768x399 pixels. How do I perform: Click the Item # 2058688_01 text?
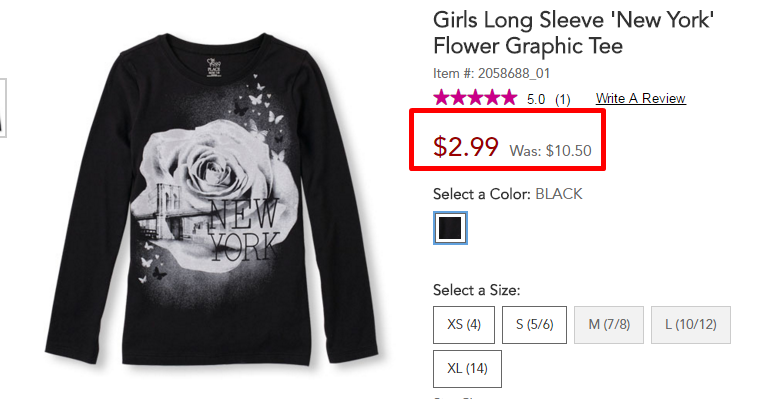pos(491,73)
